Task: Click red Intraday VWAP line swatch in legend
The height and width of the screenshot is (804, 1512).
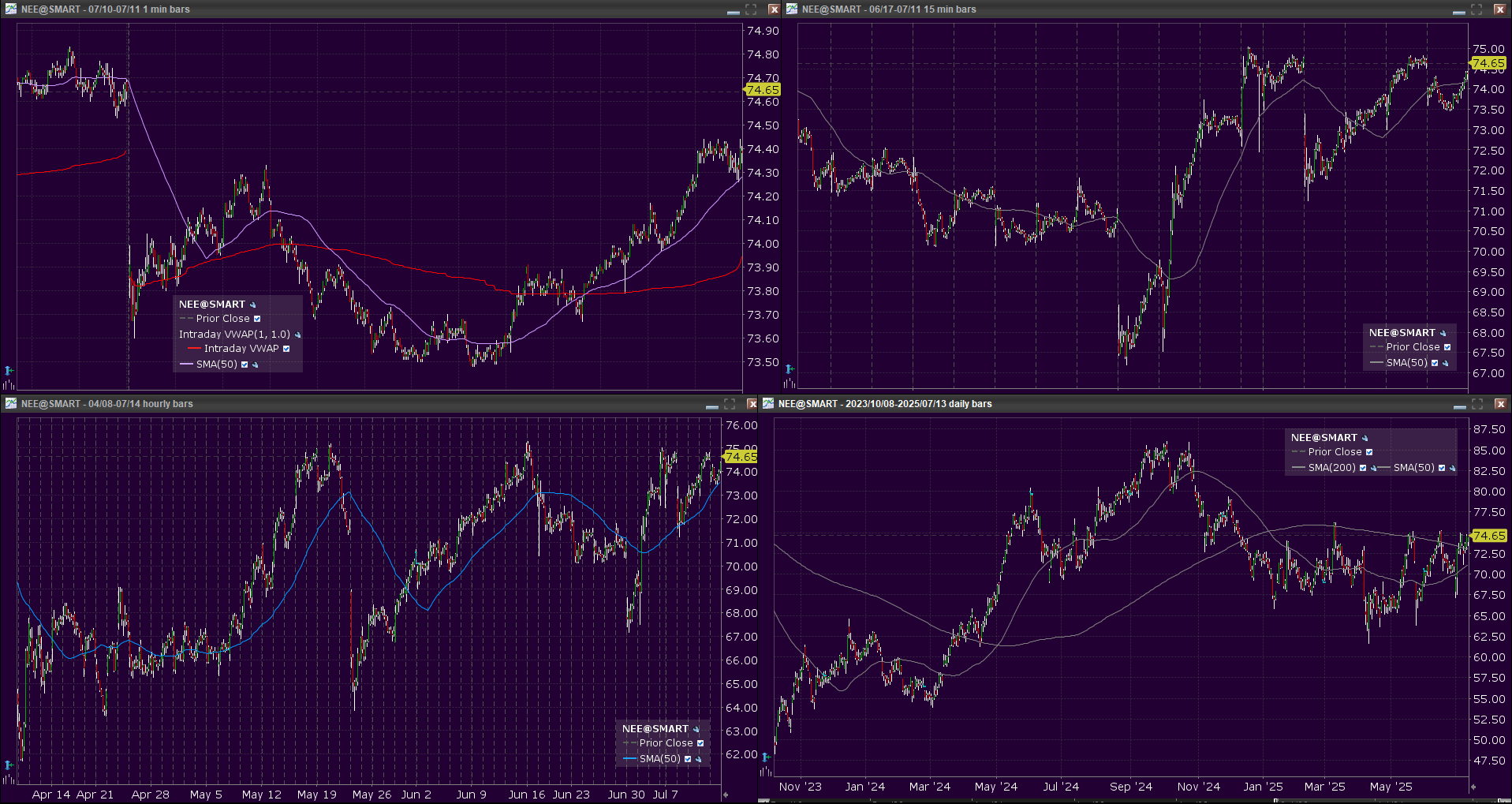Action: coord(194,349)
